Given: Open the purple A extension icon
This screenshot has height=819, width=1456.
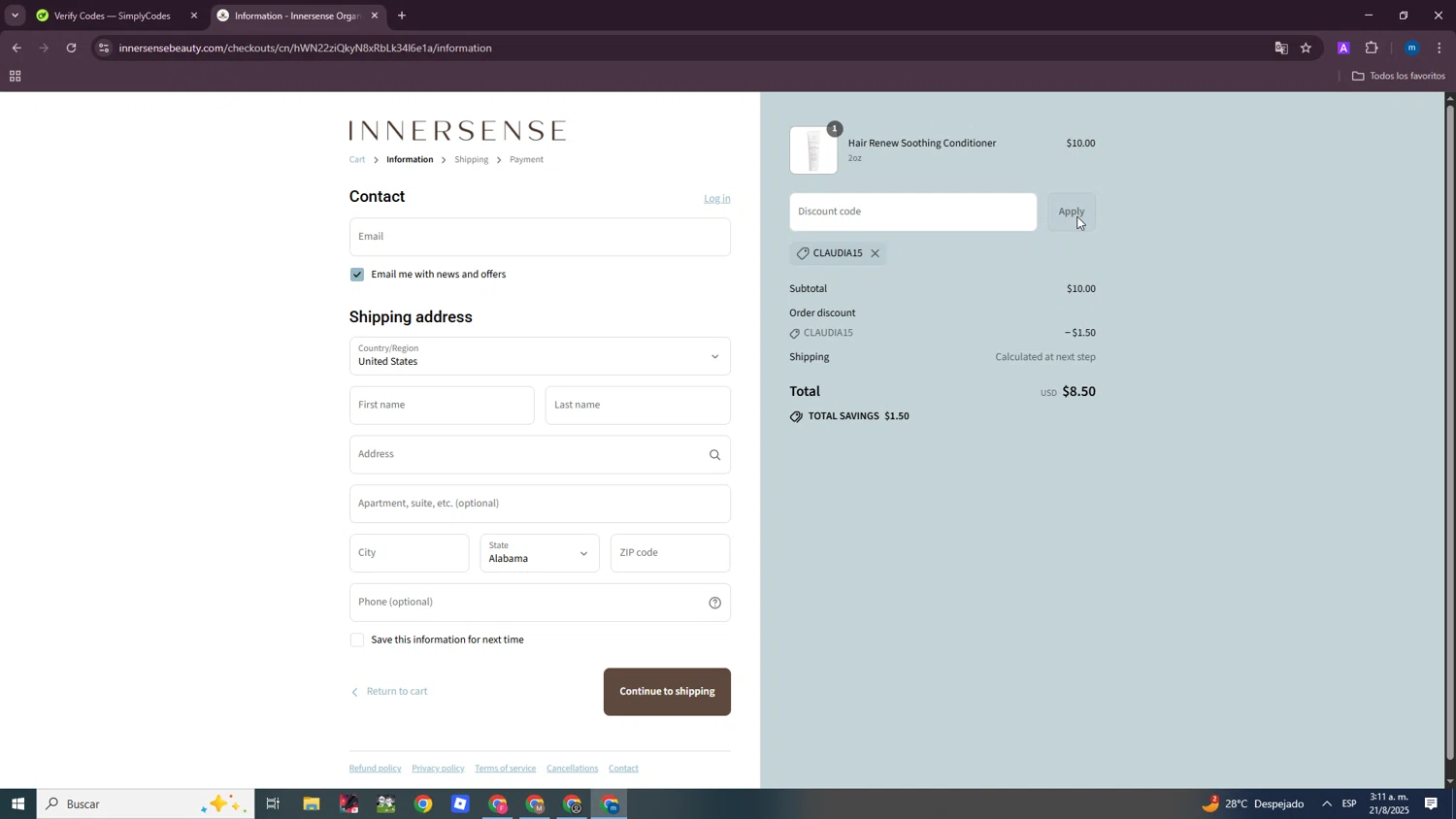Looking at the screenshot, I should 1343,48.
